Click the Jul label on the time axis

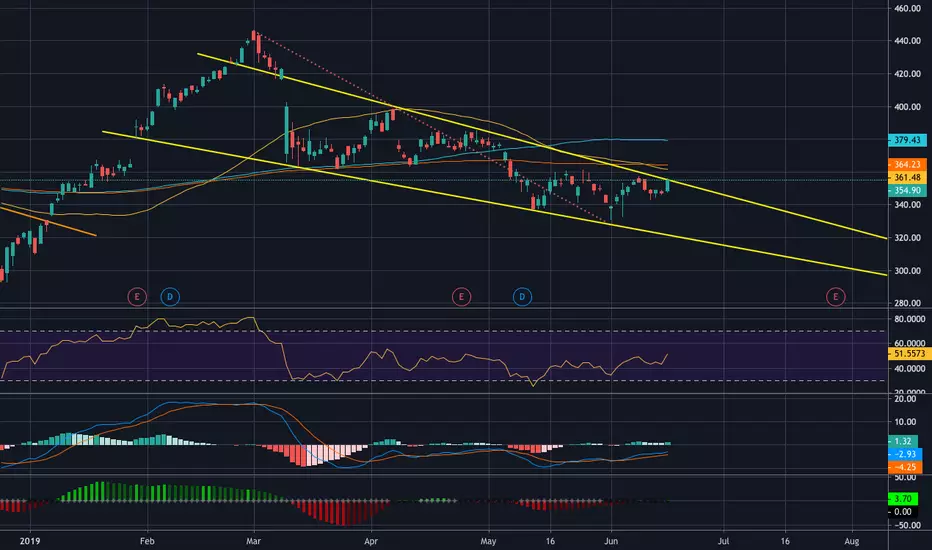[723, 541]
